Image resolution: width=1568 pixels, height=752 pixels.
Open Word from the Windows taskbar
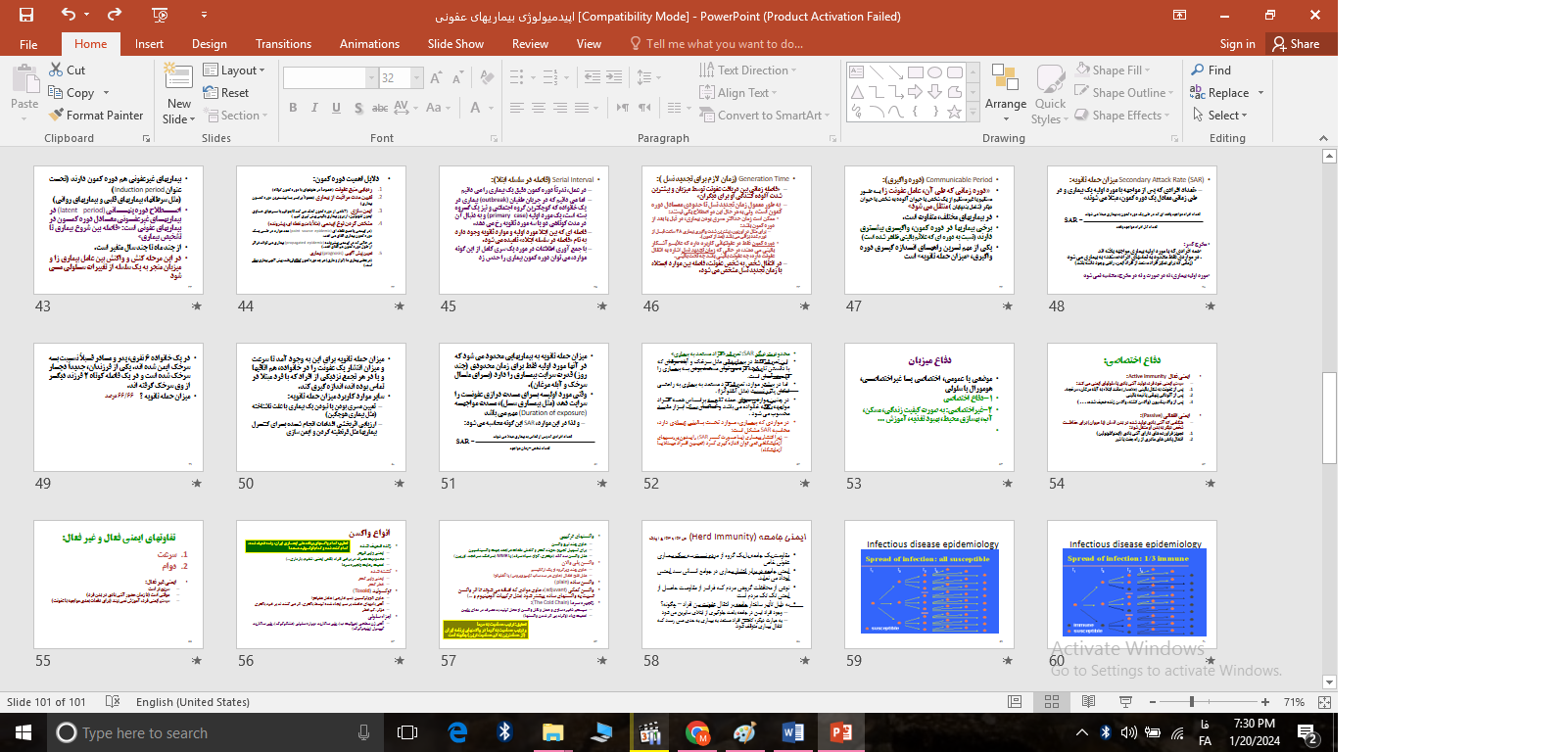coord(792,732)
